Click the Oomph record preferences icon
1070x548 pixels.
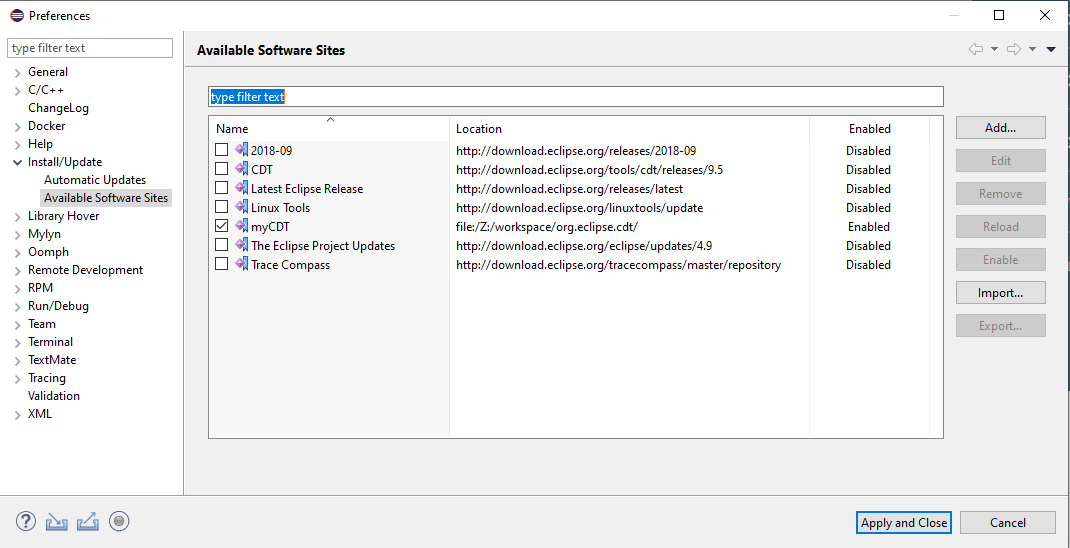[x=119, y=521]
